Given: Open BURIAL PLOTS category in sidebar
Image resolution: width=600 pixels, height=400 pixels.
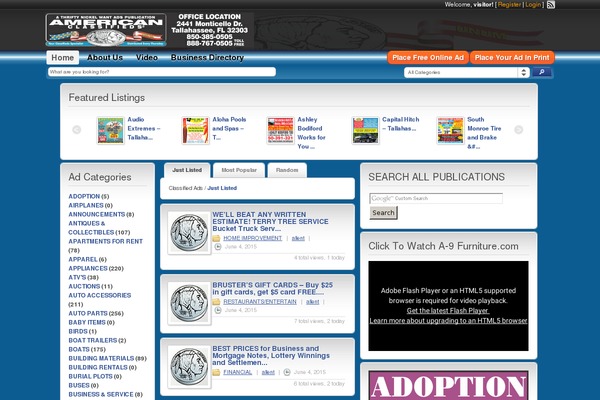Looking at the screenshot, I should (x=90, y=376).
